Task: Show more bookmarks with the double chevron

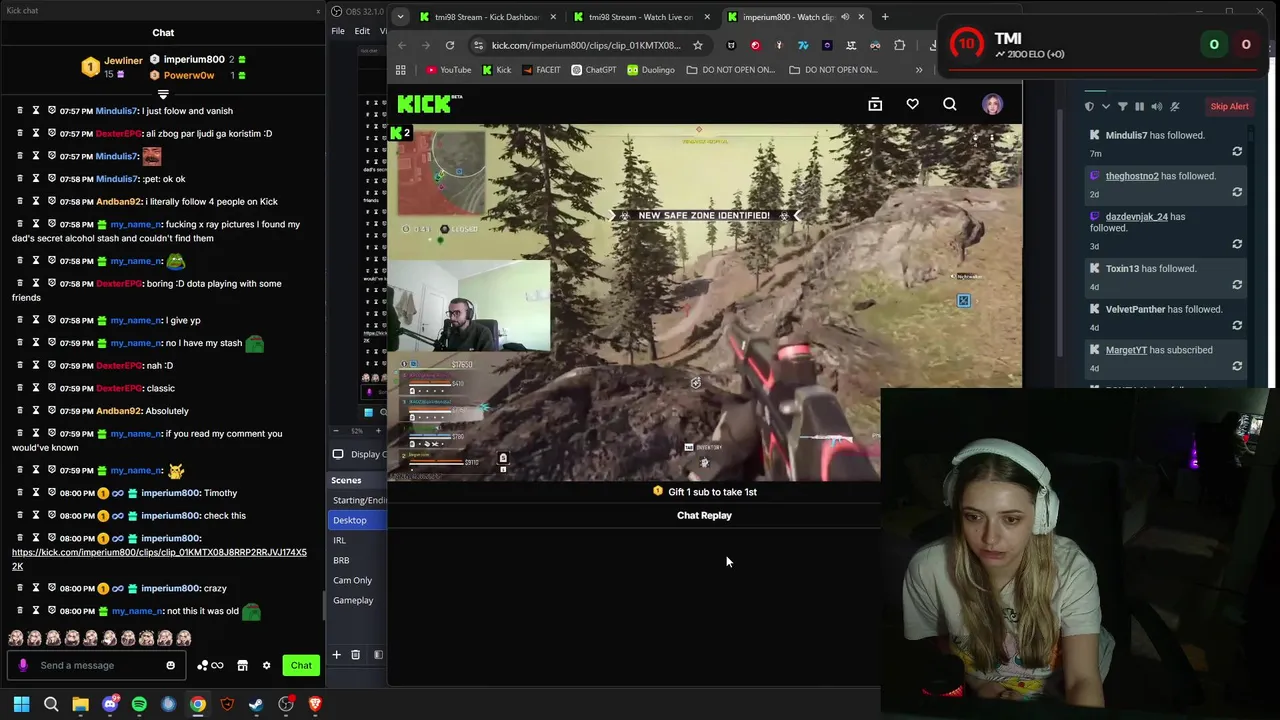Action: (x=918, y=70)
